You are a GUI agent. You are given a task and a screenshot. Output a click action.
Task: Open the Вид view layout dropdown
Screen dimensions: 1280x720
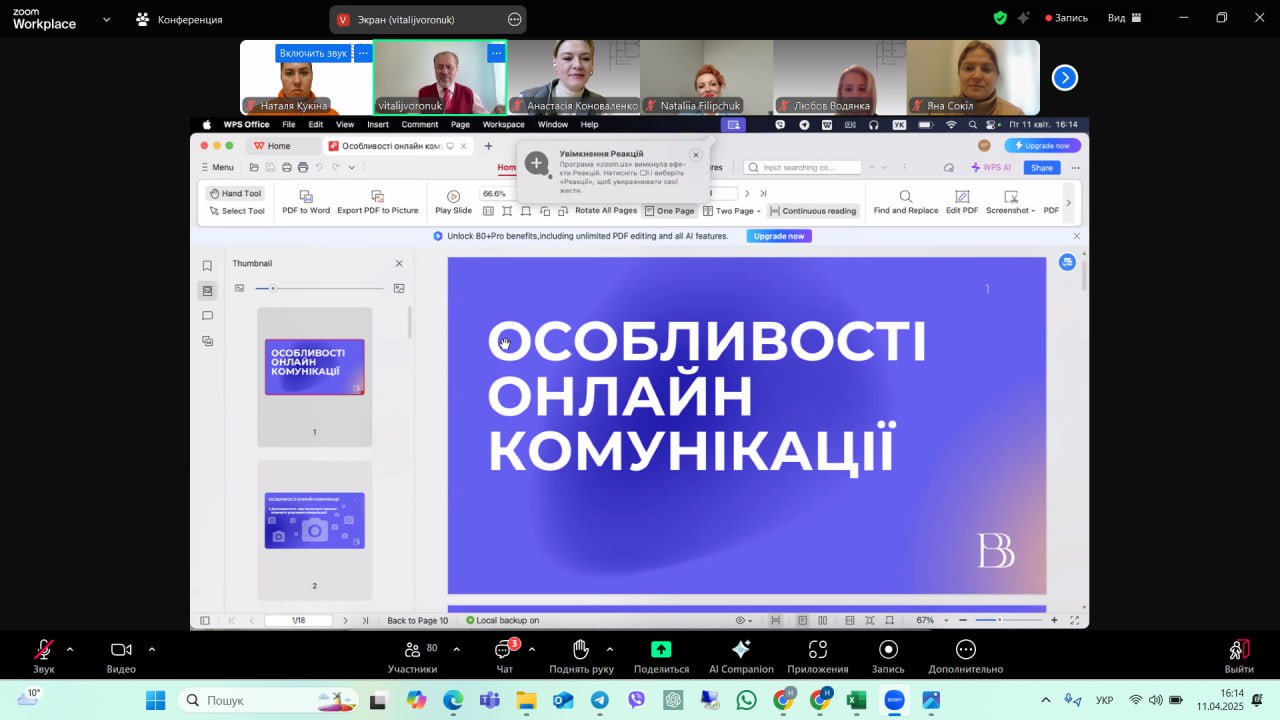coord(1123,18)
